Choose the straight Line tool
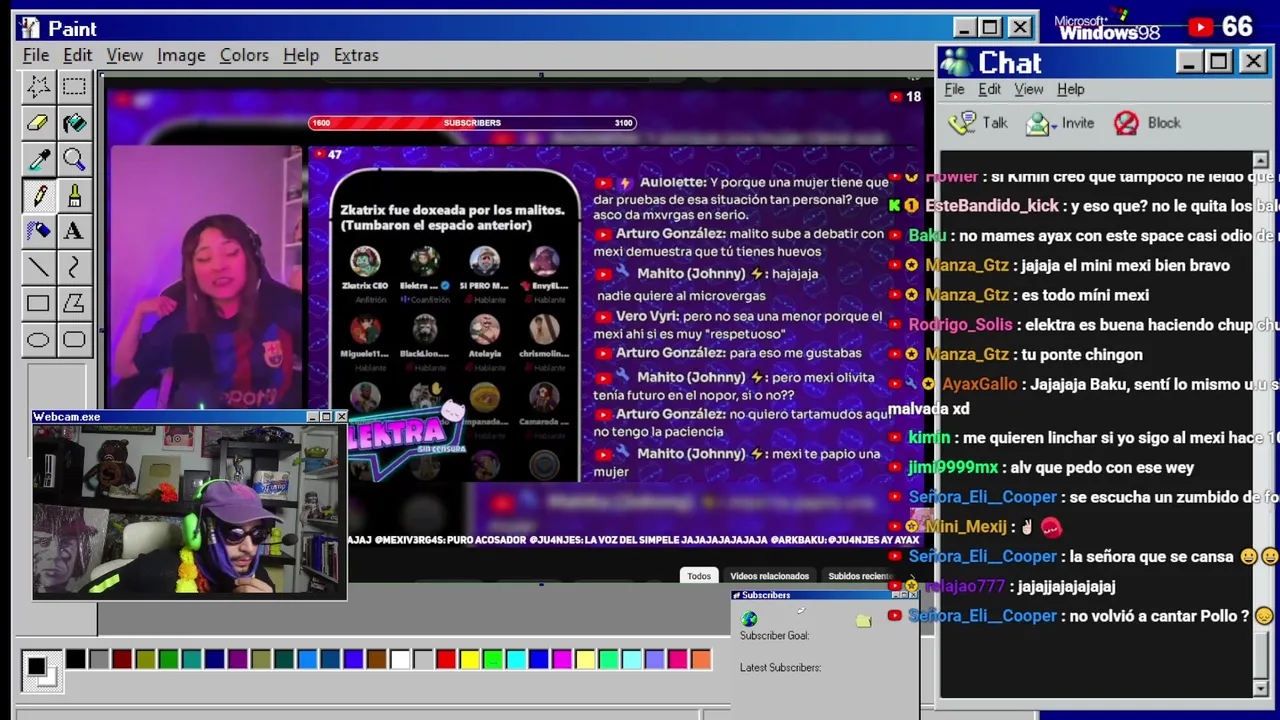This screenshot has height=720, width=1280. coord(38,267)
